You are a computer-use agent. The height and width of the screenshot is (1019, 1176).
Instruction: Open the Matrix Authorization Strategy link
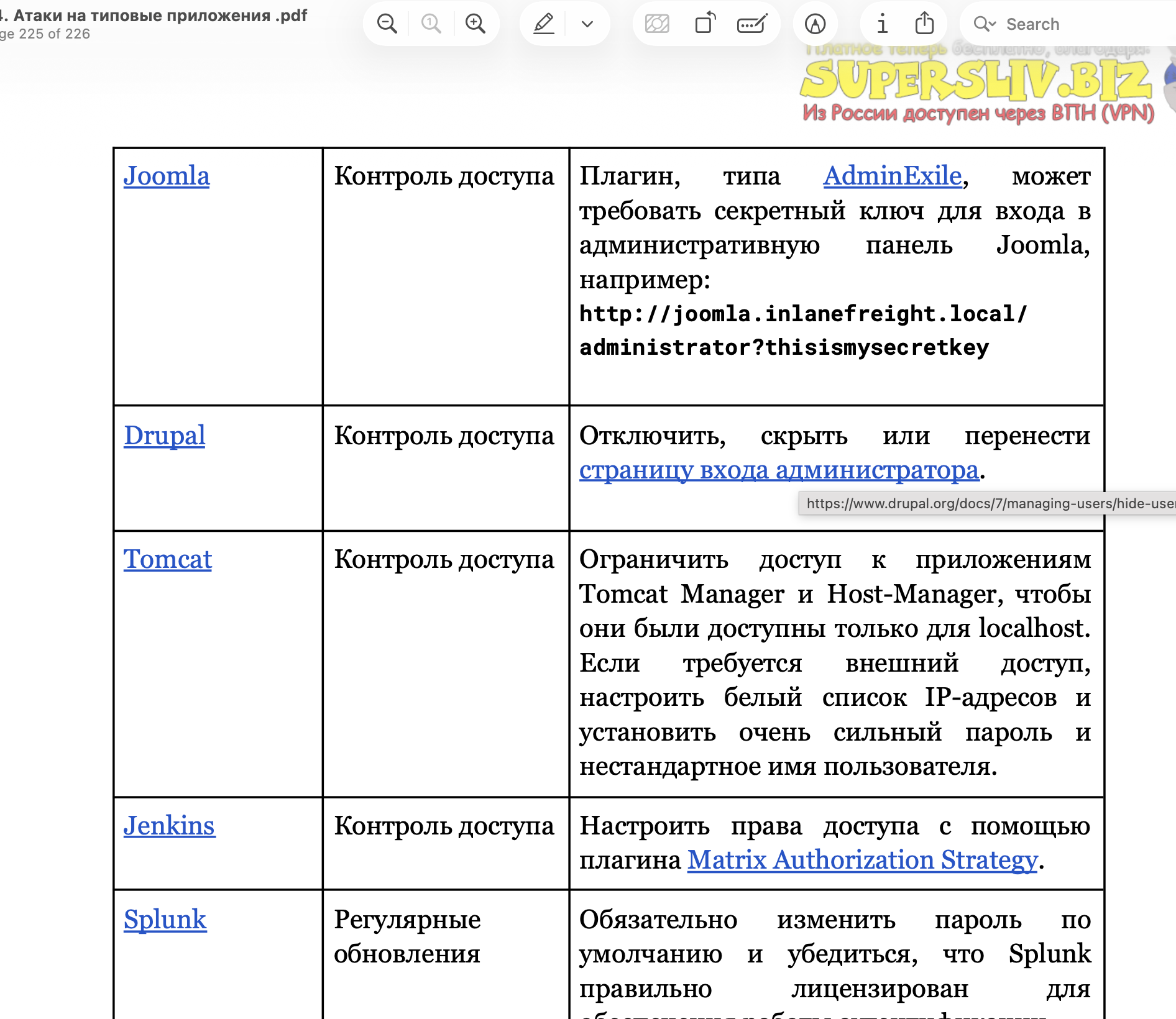(x=863, y=860)
